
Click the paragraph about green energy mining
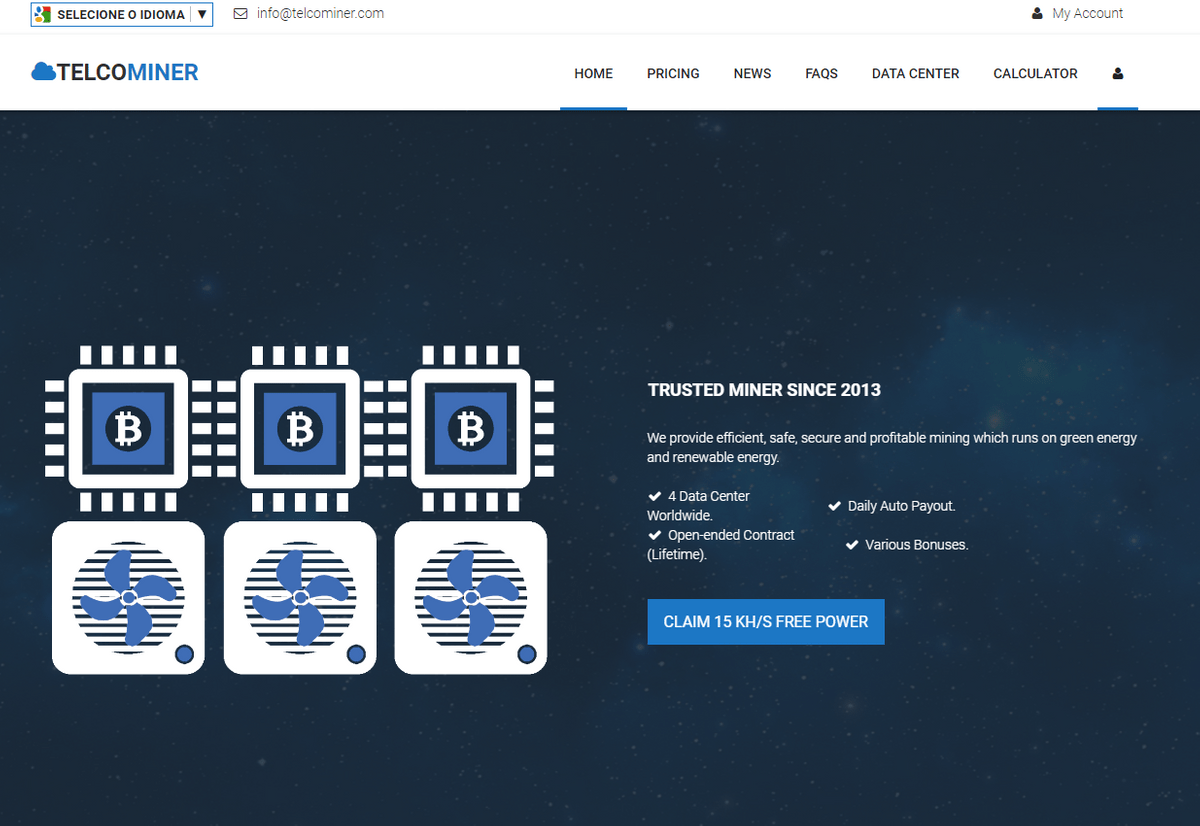pos(892,448)
